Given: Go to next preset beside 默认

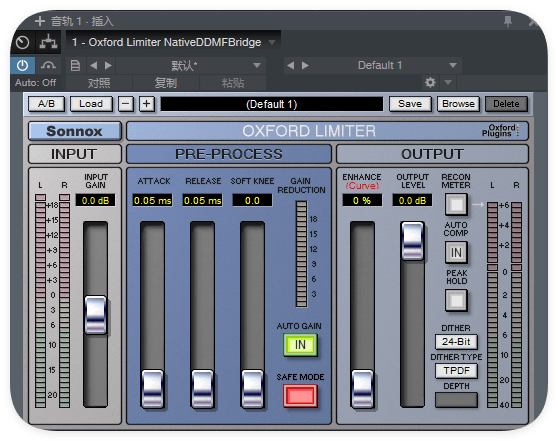Looking at the screenshot, I should click(x=109, y=65).
